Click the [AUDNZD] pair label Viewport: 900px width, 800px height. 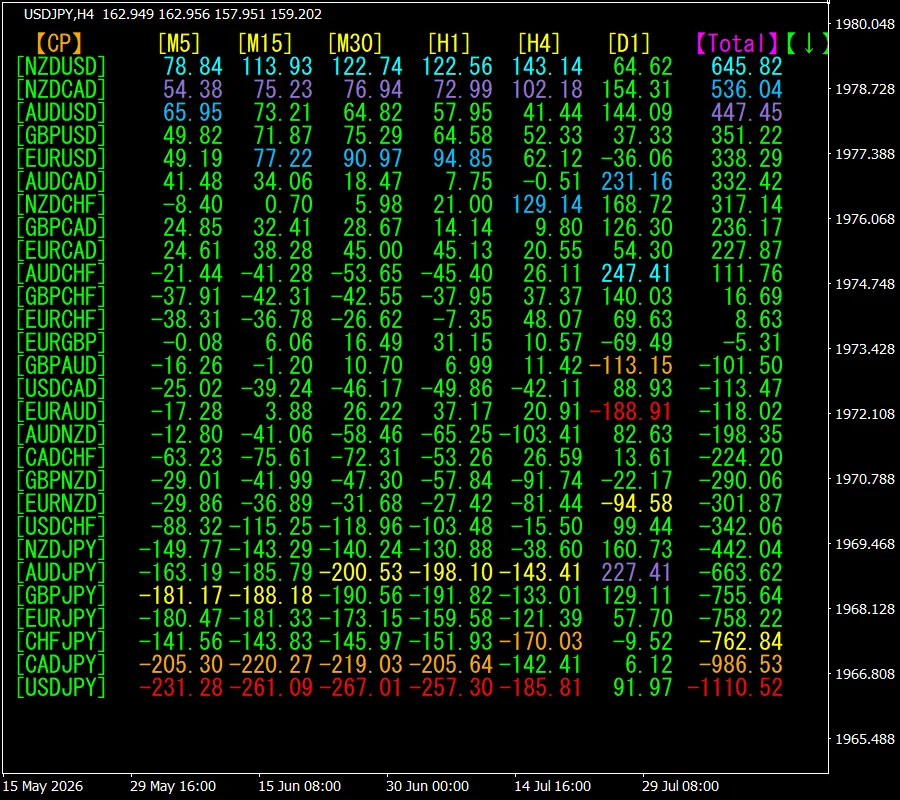click(61, 434)
